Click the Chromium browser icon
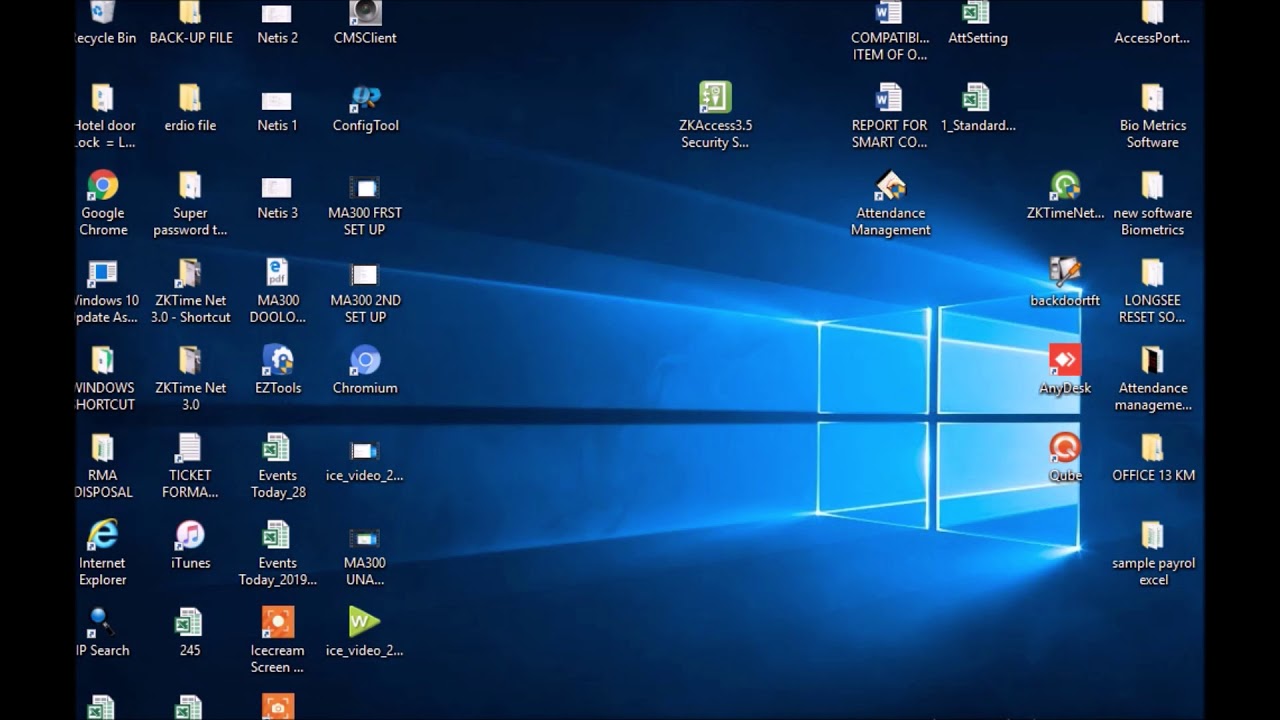Screen dimensions: 1280x720 click(x=365, y=370)
